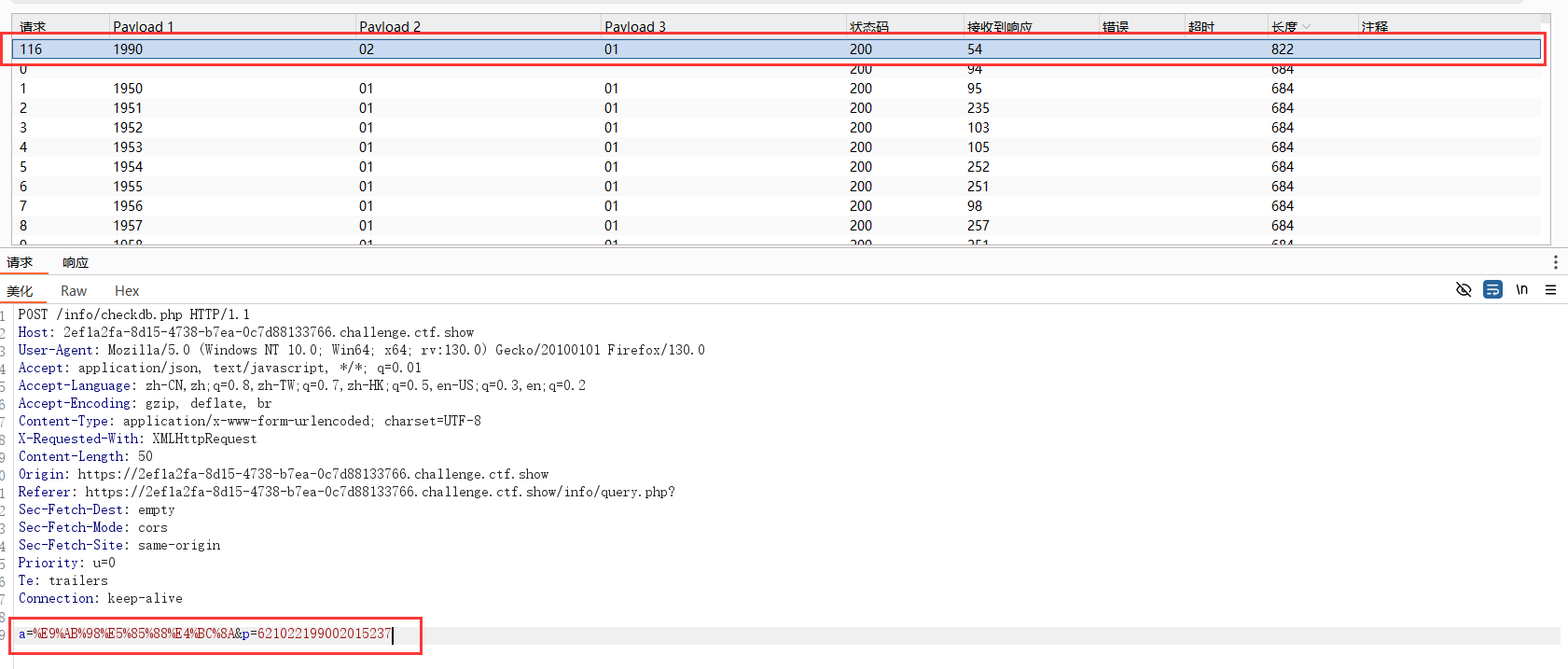This screenshot has width=1568, height=669.
Task: Select result row with payload 1953
Action: [776, 147]
